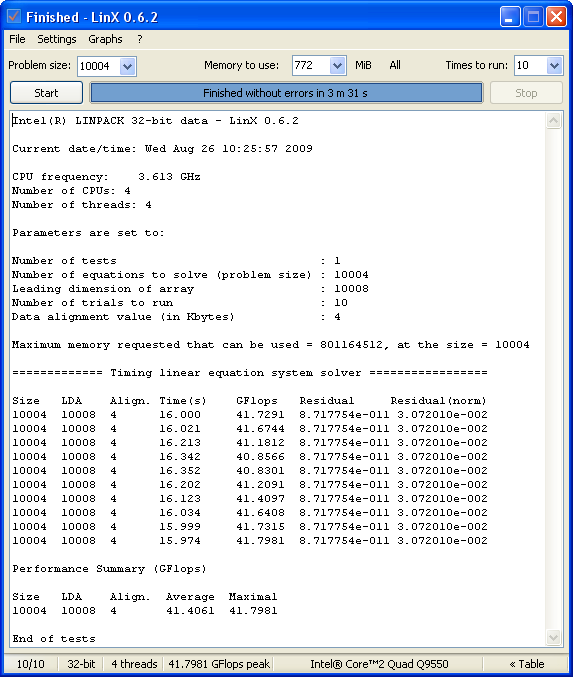
Task: Click the 4 threads status bar entry
Action: 134,664
